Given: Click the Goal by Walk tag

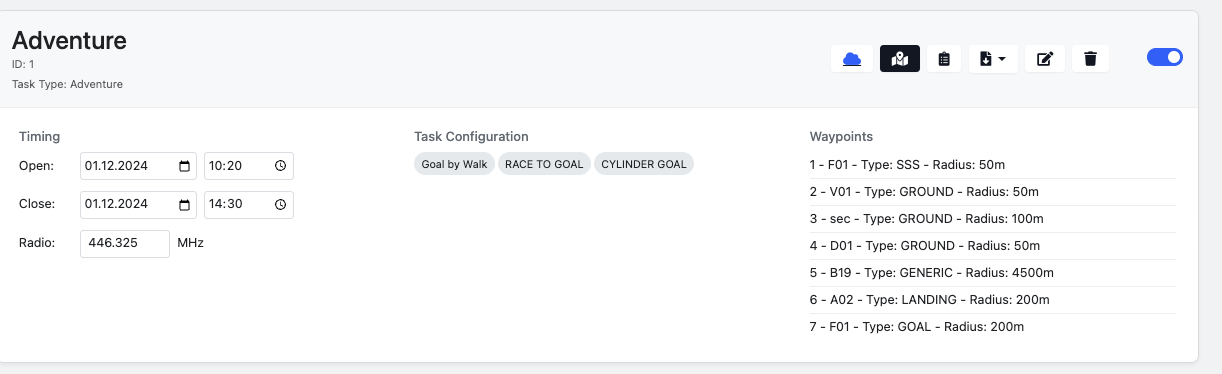Looking at the screenshot, I should 454,164.
